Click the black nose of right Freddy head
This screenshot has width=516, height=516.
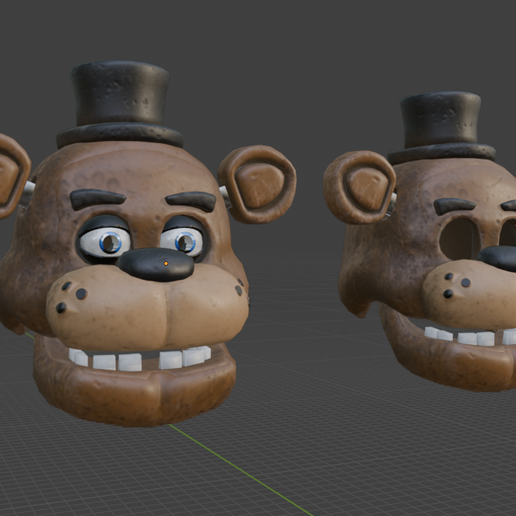pyautogui.click(x=498, y=258)
